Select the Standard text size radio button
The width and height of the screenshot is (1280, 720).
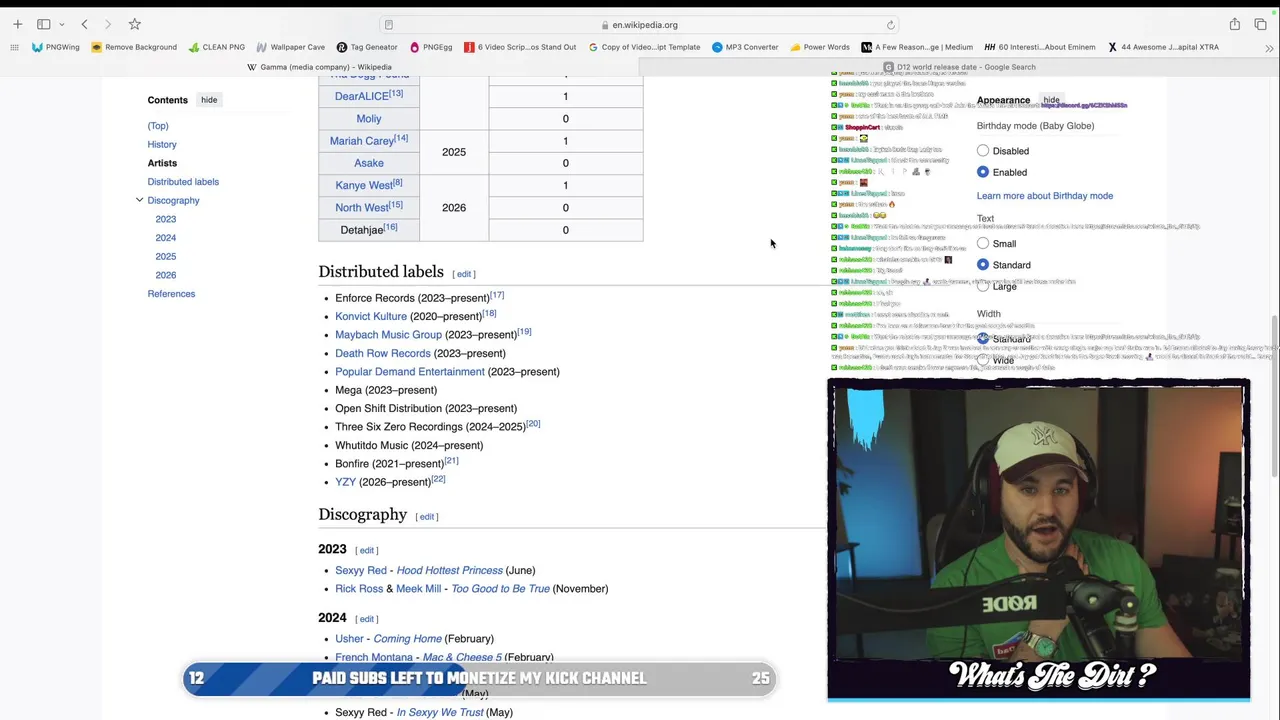click(983, 265)
